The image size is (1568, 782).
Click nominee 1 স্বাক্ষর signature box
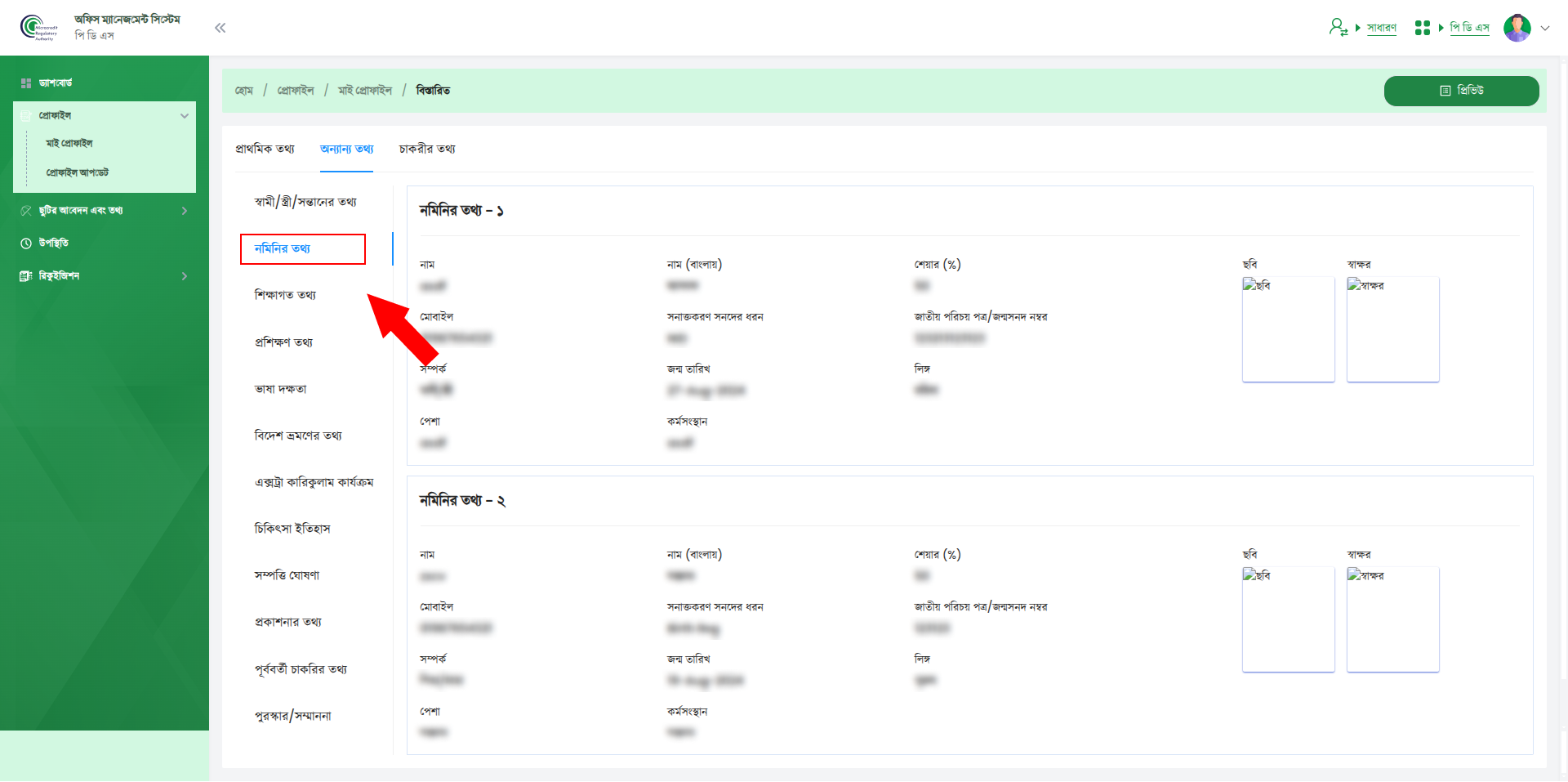[x=1392, y=329]
